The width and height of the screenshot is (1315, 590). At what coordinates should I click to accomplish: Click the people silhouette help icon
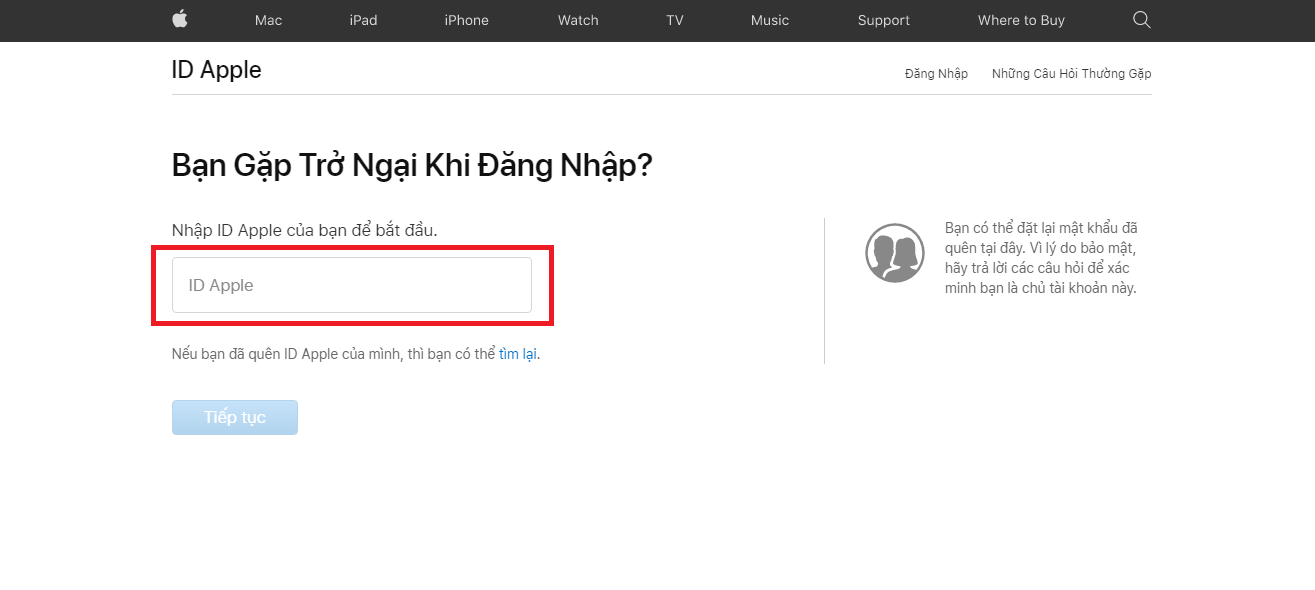click(x=895, y=253)
